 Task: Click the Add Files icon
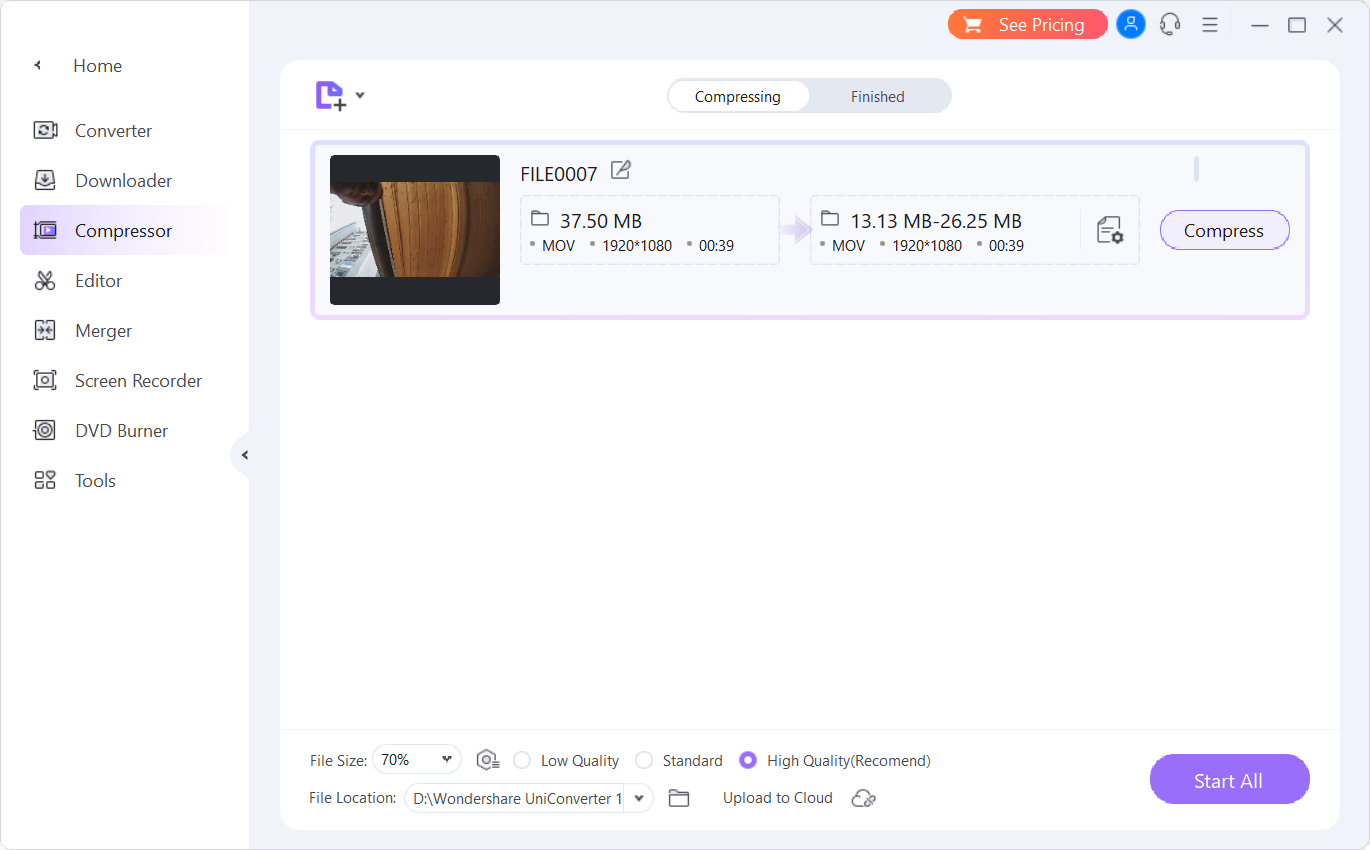point(331,96)
